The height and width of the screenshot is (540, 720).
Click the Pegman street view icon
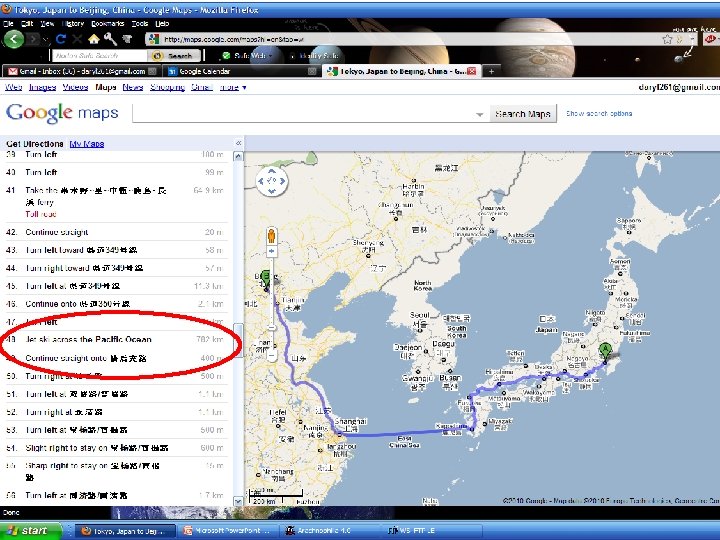point(271,236)
